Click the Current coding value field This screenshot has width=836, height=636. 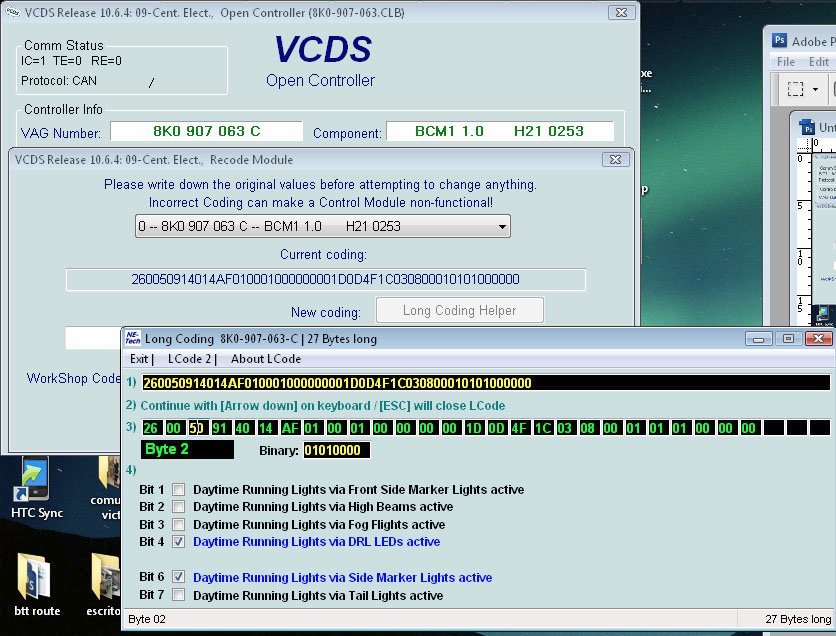[x=326, y=279]
